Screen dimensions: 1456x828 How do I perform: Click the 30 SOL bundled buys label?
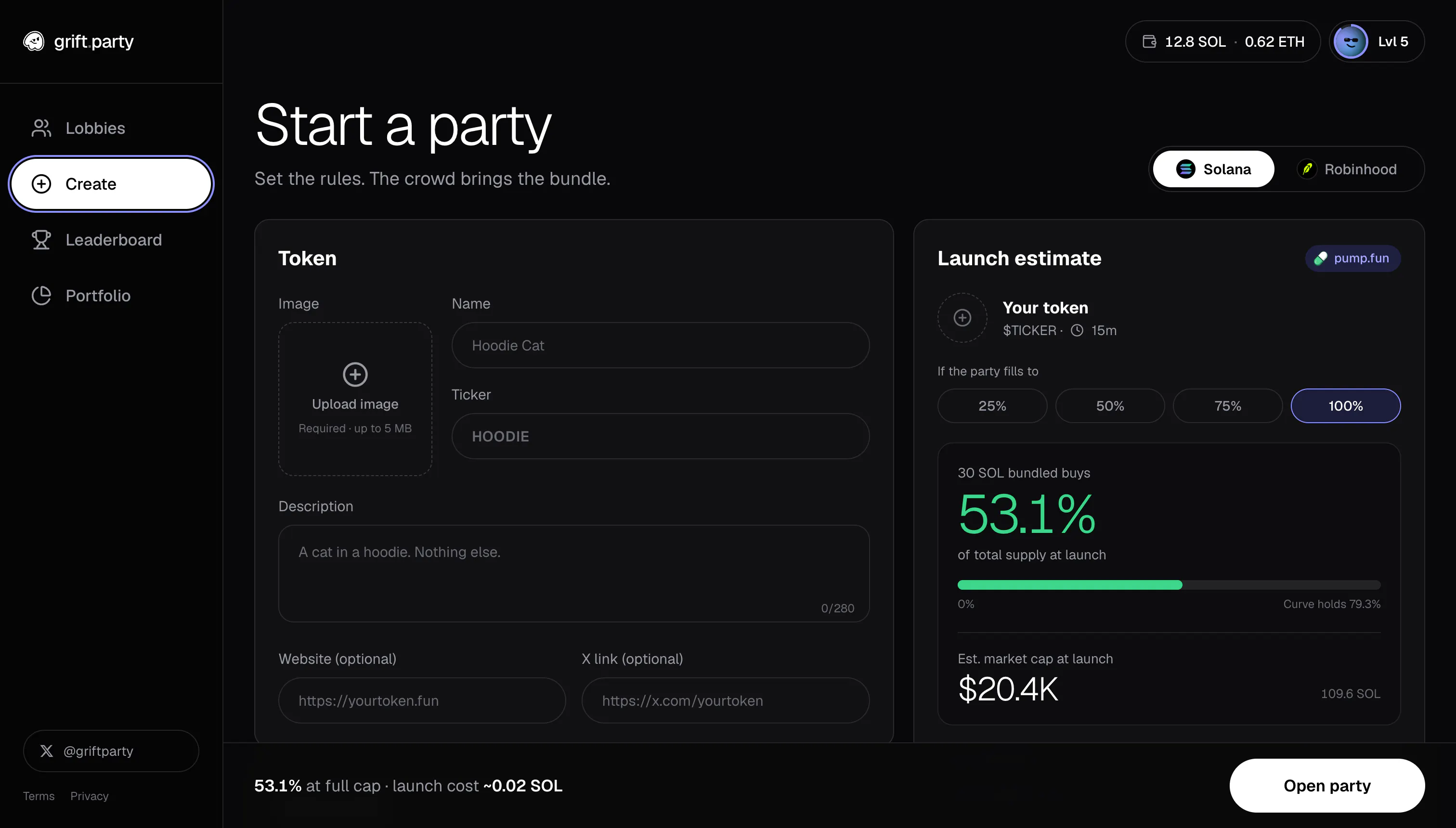[1024, 473]
